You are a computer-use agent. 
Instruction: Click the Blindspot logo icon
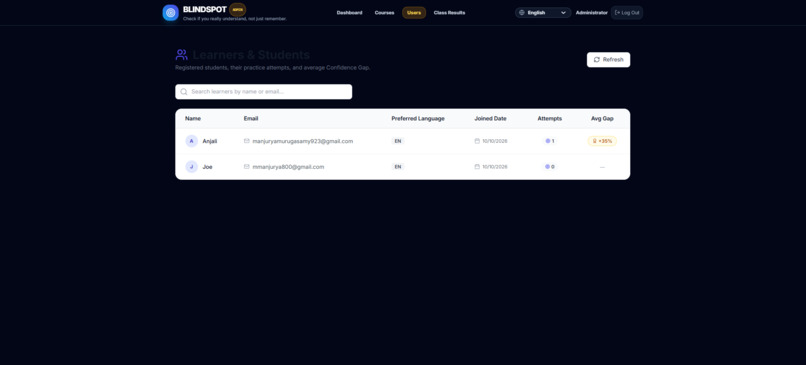coord(171,12)
